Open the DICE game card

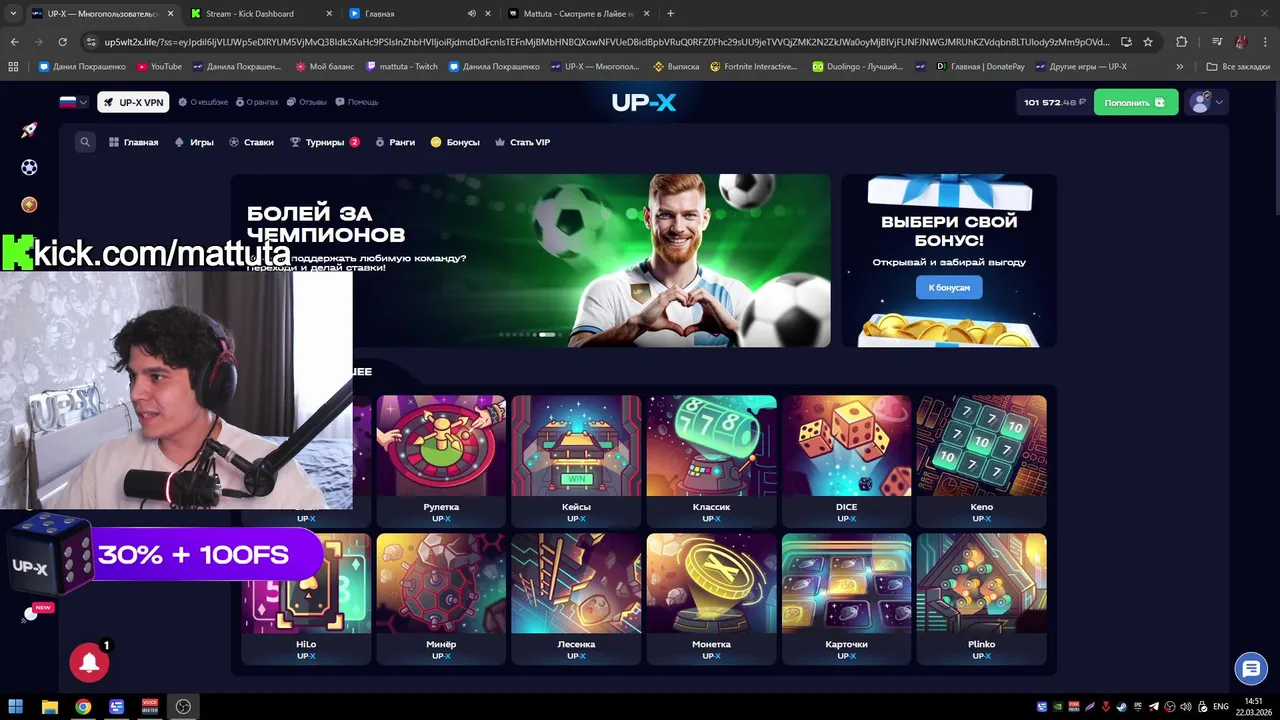[846, 460]
